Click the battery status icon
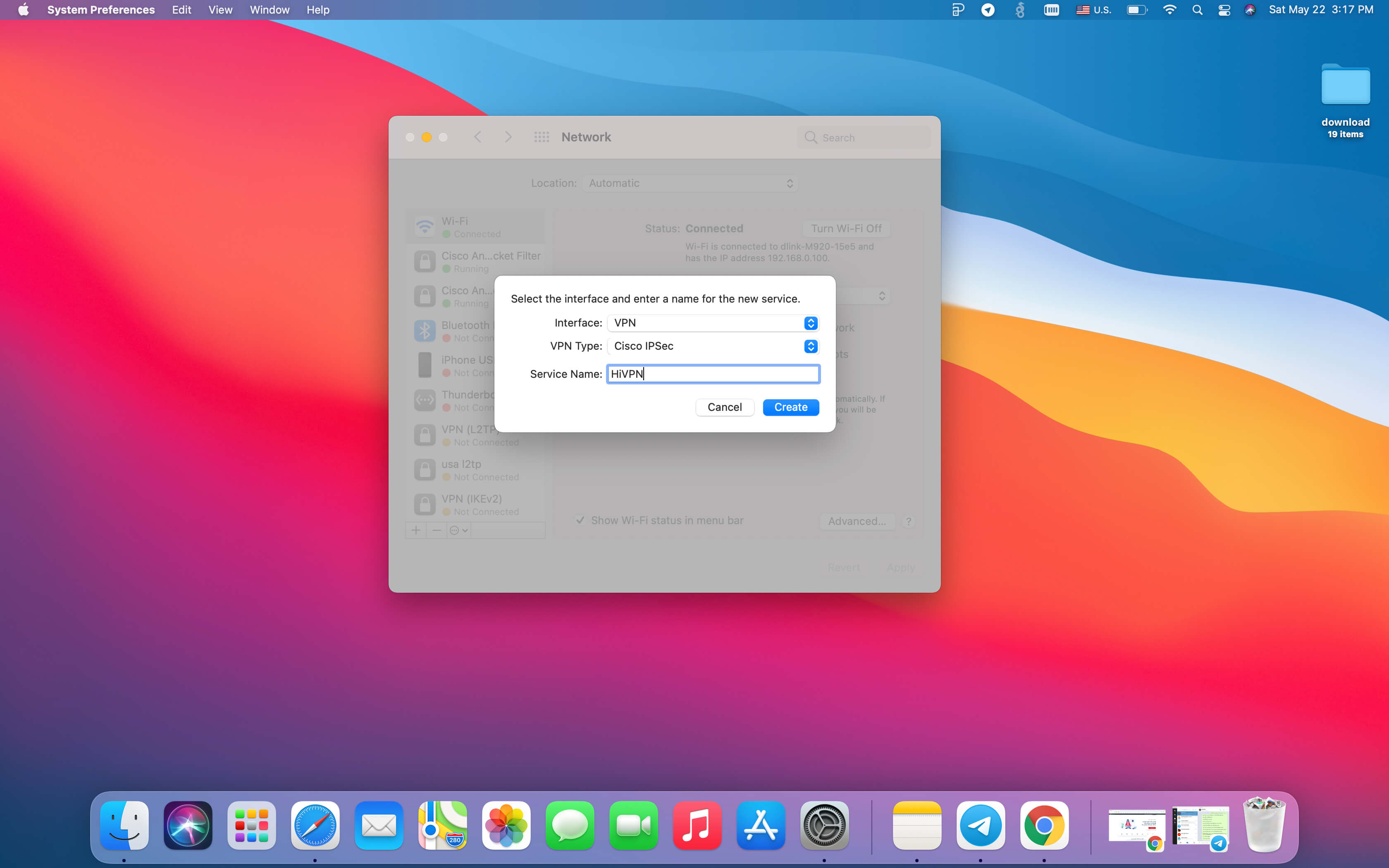The image size is (1389, 868). (1136, 10)
